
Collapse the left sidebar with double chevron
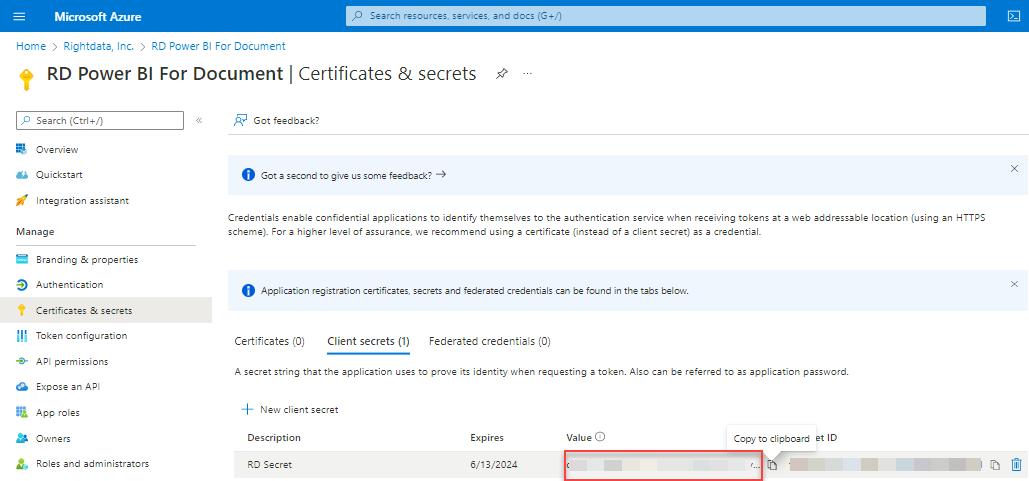(199, 121)
